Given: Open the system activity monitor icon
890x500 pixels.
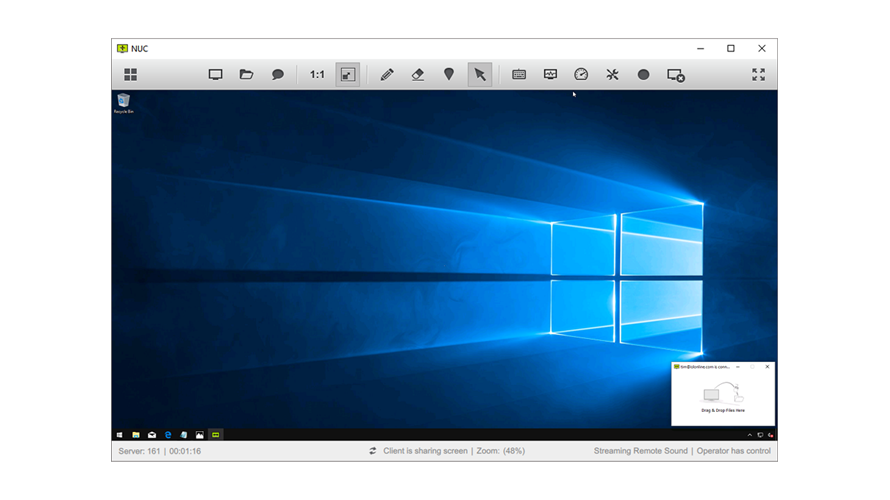Looking at the screenshot, I should [x=550, y=75].
